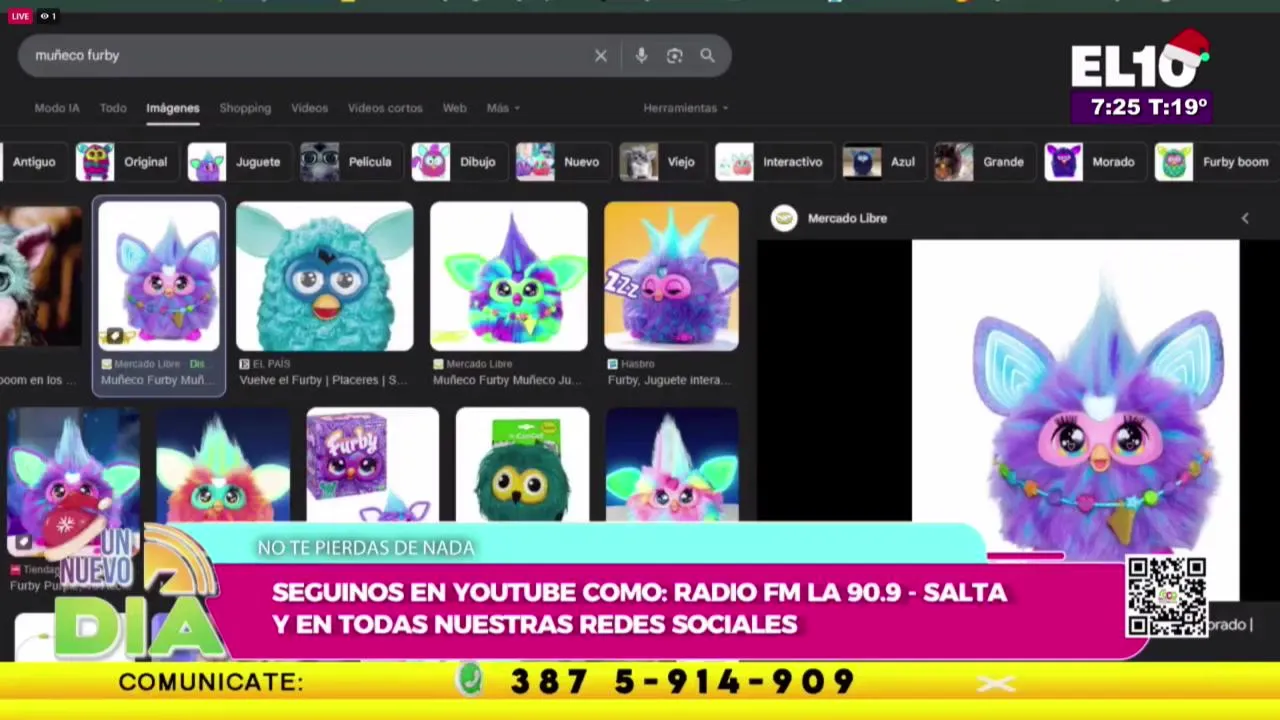Open the Modo IA tab
1280x720 pixels.
tap(57, 108)
